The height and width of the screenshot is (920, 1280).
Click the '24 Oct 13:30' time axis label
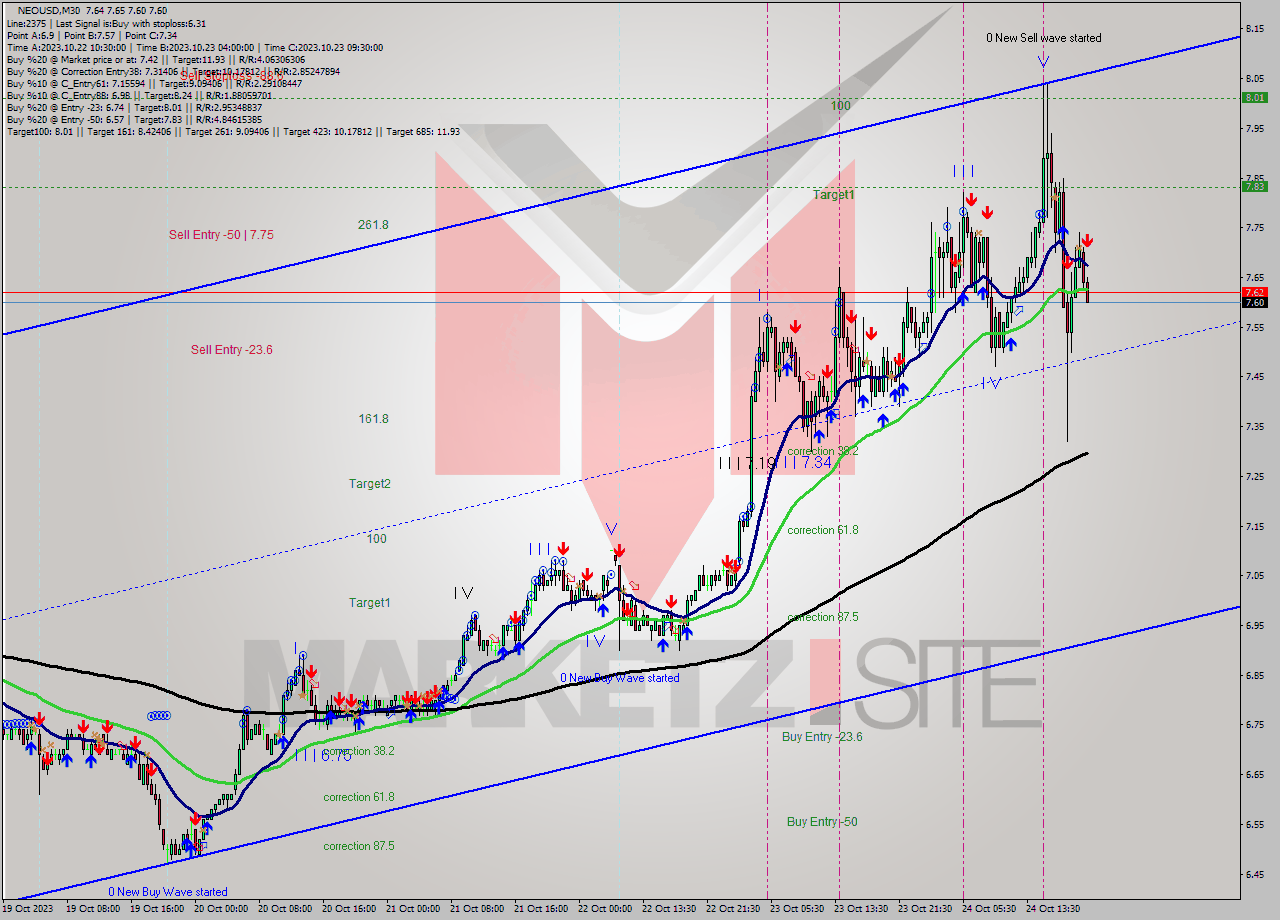click(1053, 909)
